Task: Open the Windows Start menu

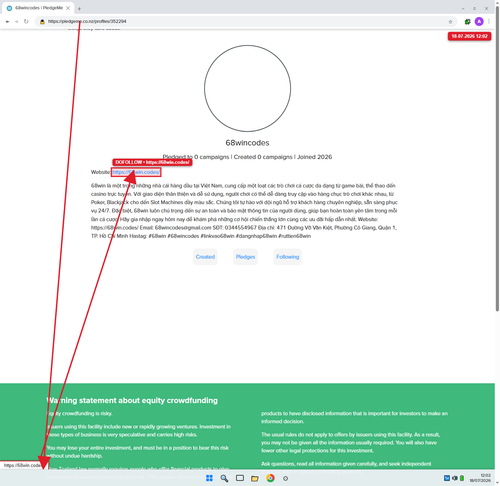Action: click(209, 478)
